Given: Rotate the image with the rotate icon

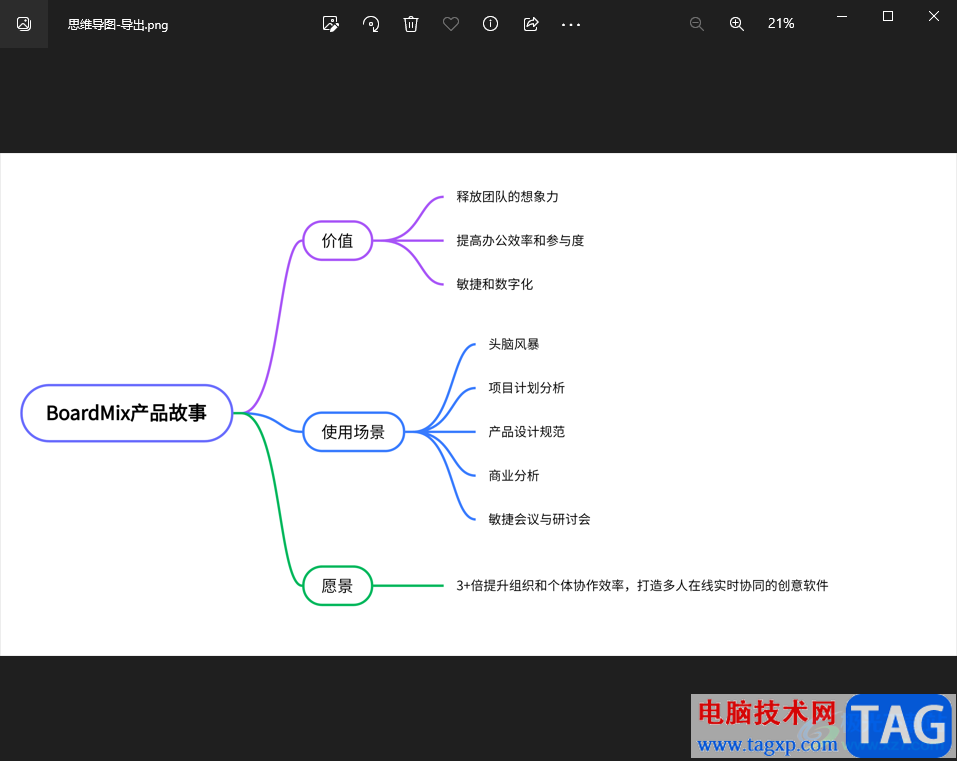Looking at the screenshot, I should click(x=370, y=24).
